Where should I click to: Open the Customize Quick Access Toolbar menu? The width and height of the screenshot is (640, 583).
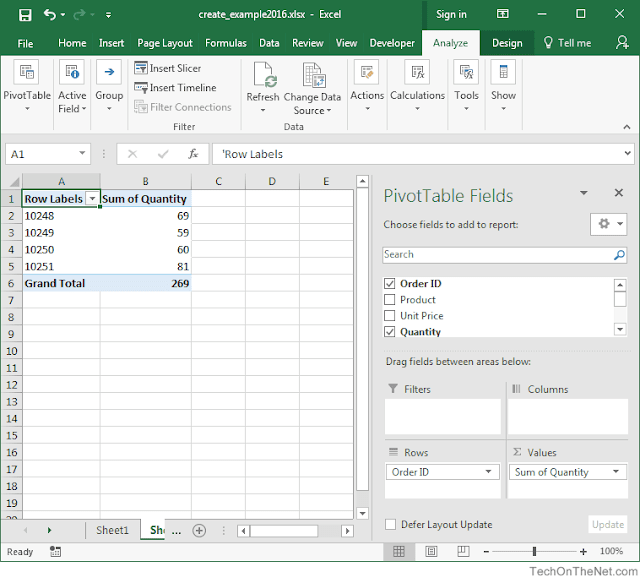point(109,15)
